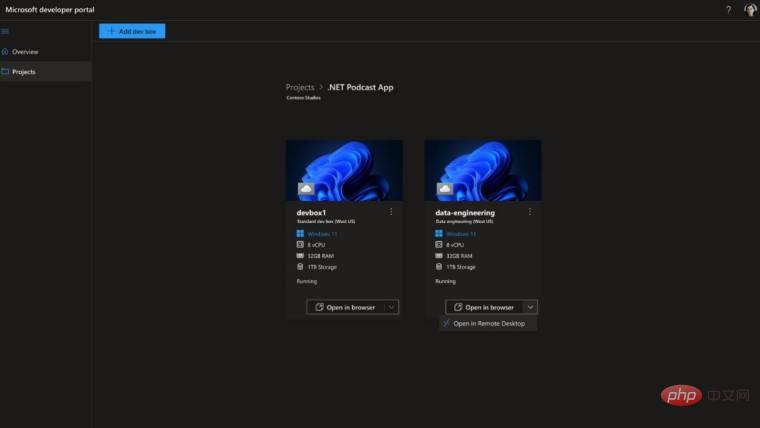Click the Remote Desktop icon in dropdown
This screenshot has height=428, width=760.
pyautogui.click(x=446, y=323)
